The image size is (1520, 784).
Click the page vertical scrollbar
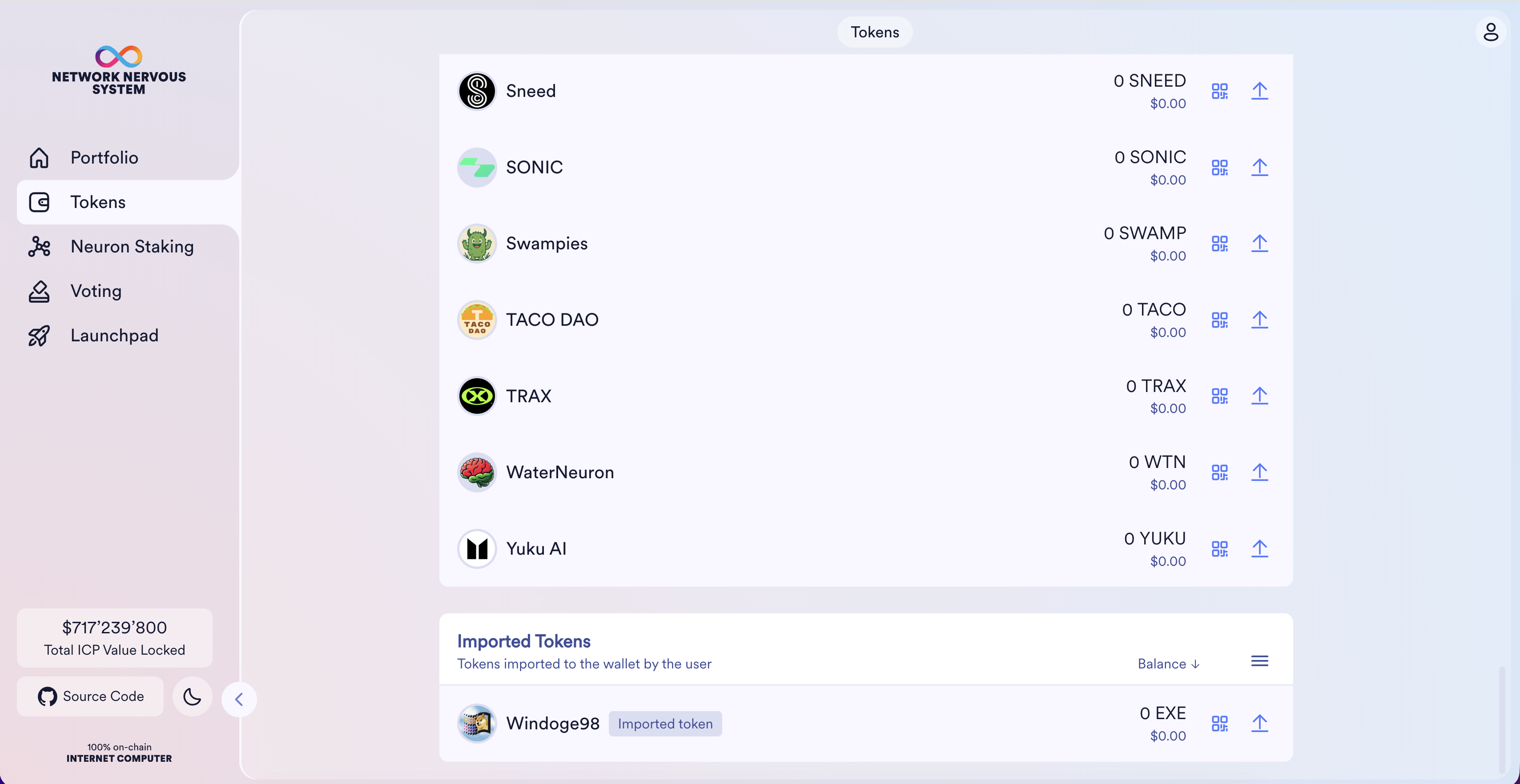tap(1501, 719)
